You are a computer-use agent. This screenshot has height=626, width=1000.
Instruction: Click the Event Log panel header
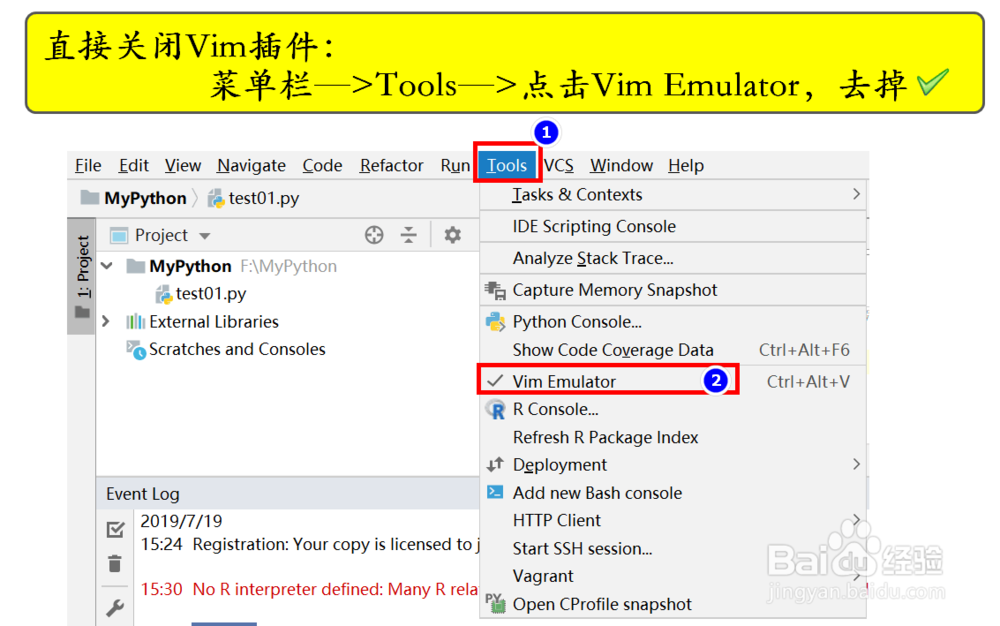coord(288,494)
